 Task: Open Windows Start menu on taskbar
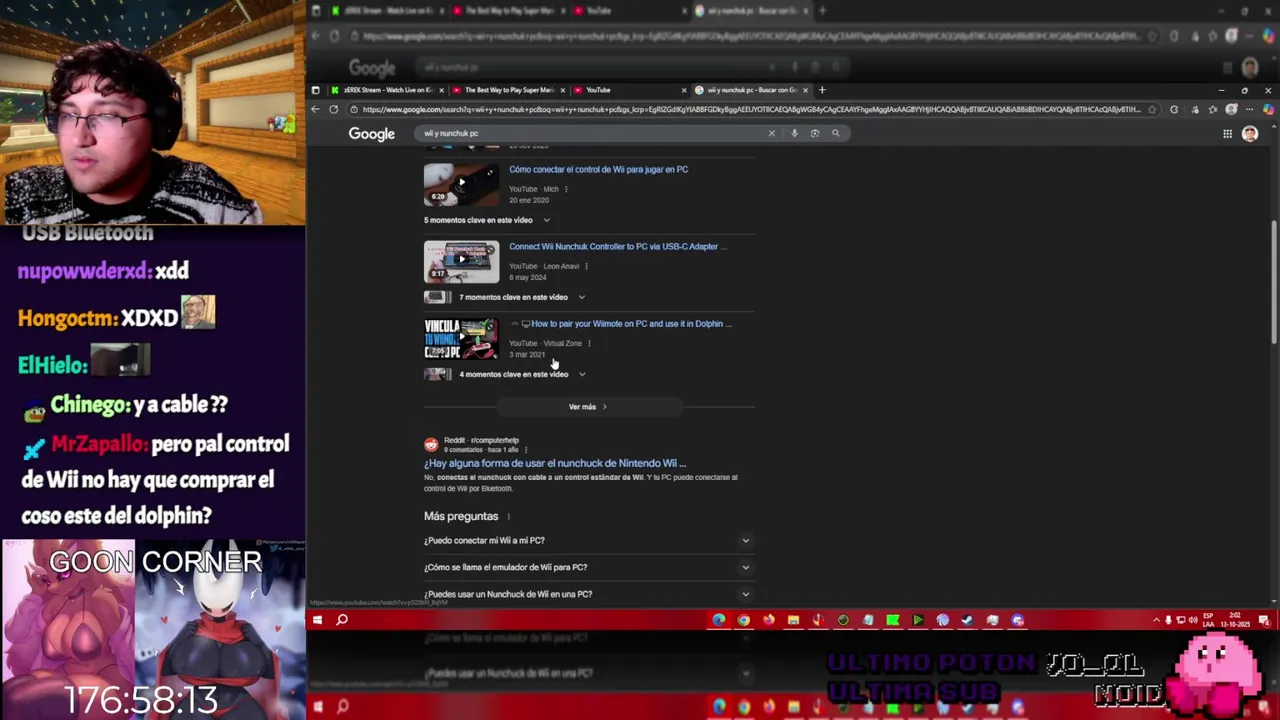317,620
